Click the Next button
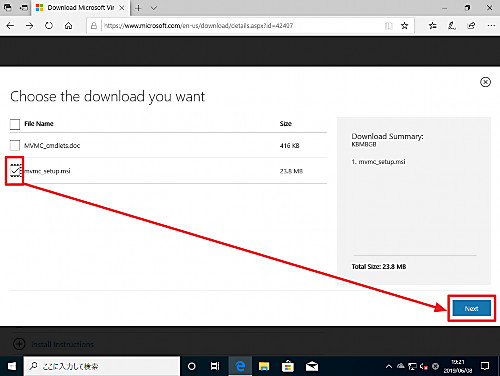The height and width of the screenshot is (376, 500). (471, 308)
